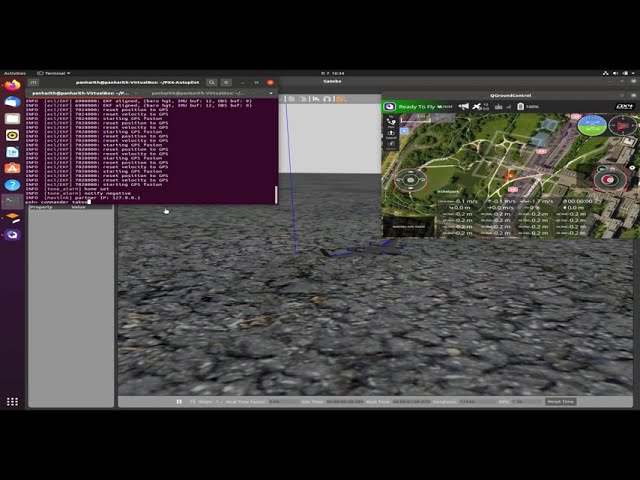The width and height of the screenshot is (640, 480).
Task: Click the Gazebo Reset Time button
Action: click(561, 402)
